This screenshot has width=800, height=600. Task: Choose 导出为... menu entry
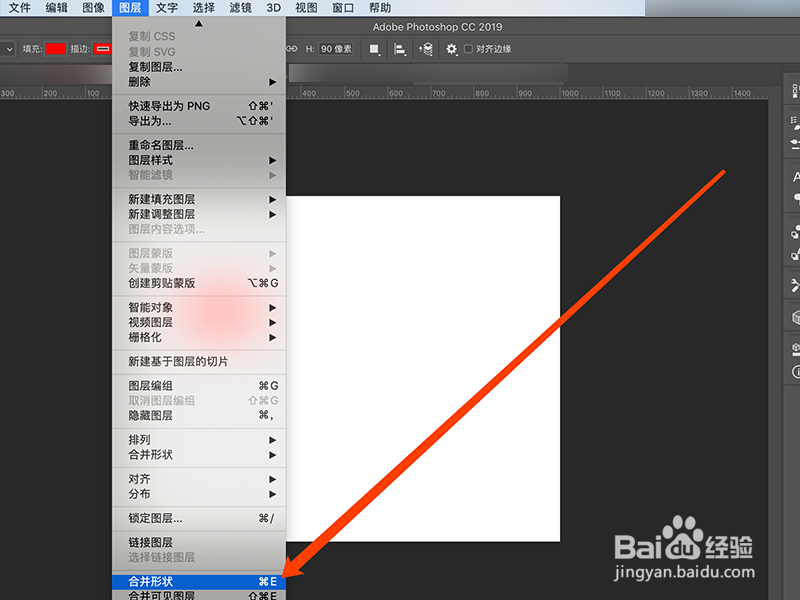199,121
